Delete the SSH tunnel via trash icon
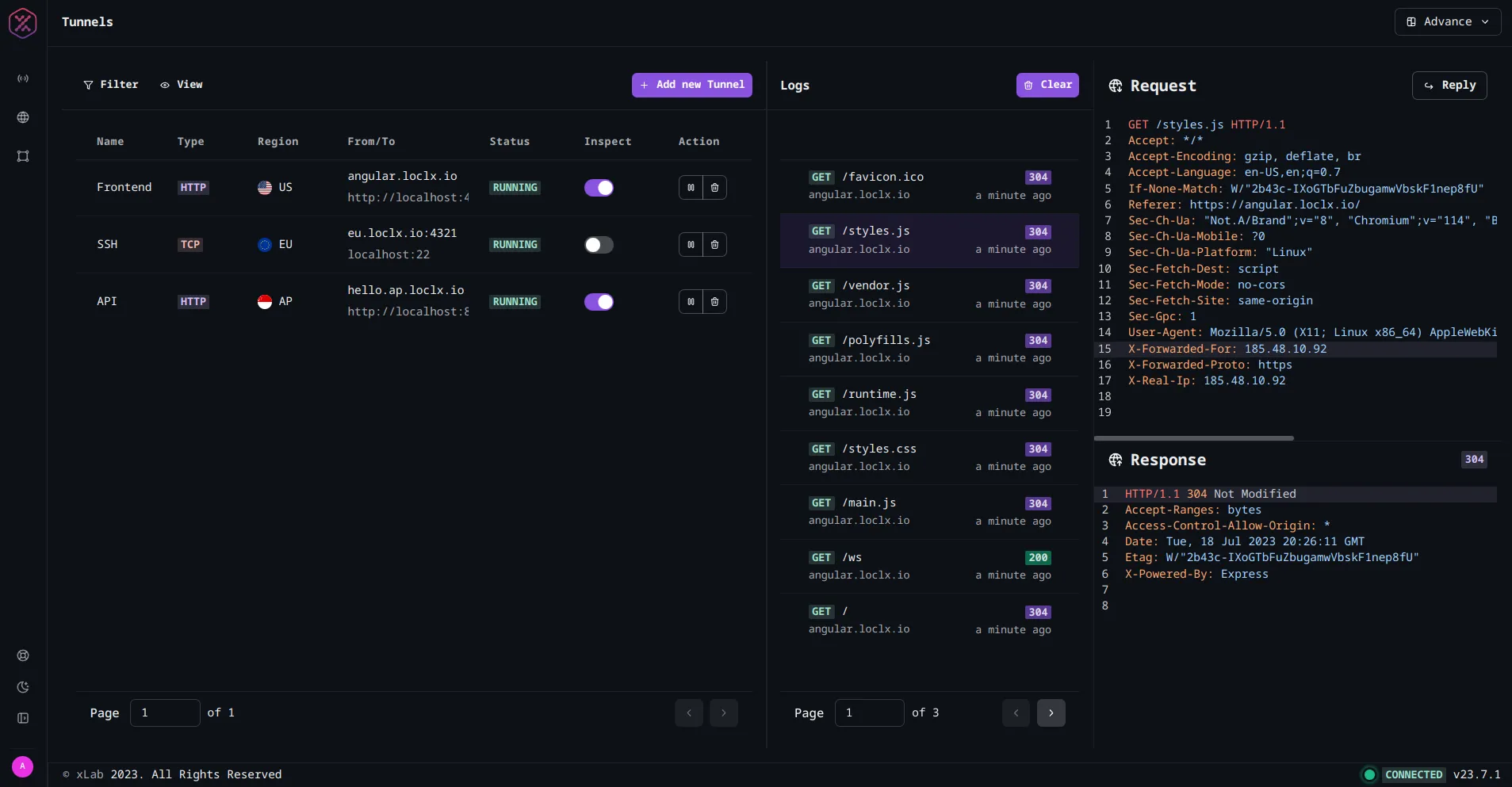 [x=716, y=245]
